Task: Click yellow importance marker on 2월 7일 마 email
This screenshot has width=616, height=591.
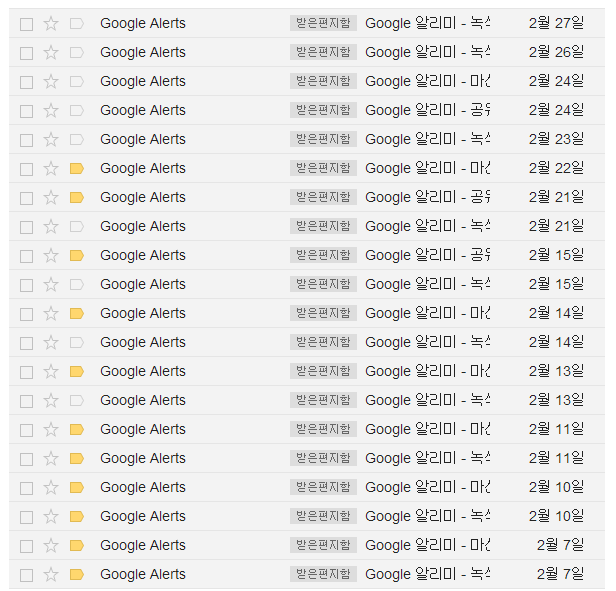Action: 77,546
